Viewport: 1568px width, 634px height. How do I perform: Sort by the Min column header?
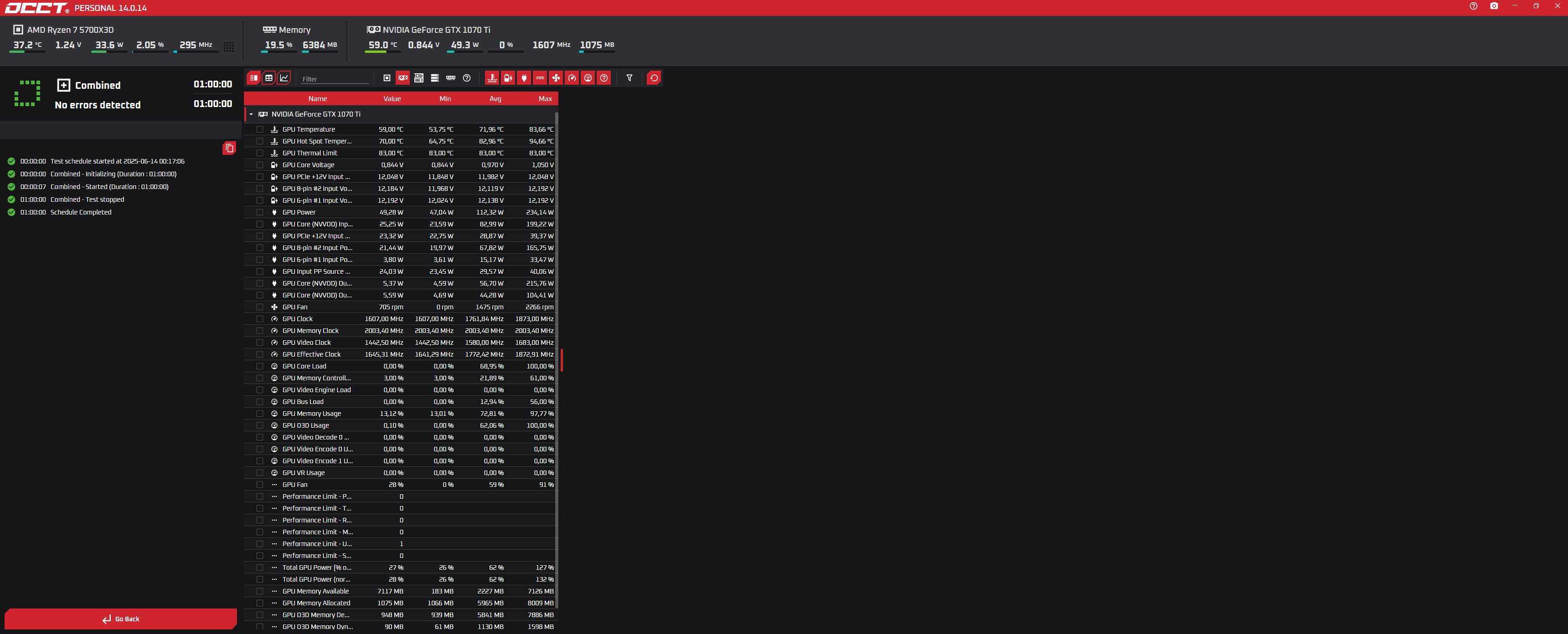[445, 98]
